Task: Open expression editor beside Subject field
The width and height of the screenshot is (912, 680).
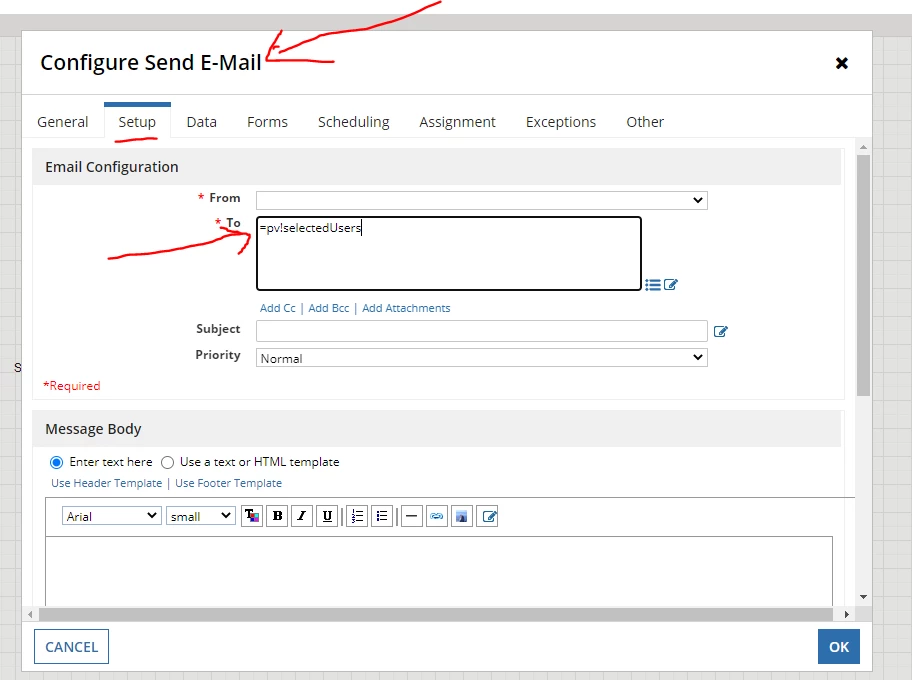Action: coord(721,332)
